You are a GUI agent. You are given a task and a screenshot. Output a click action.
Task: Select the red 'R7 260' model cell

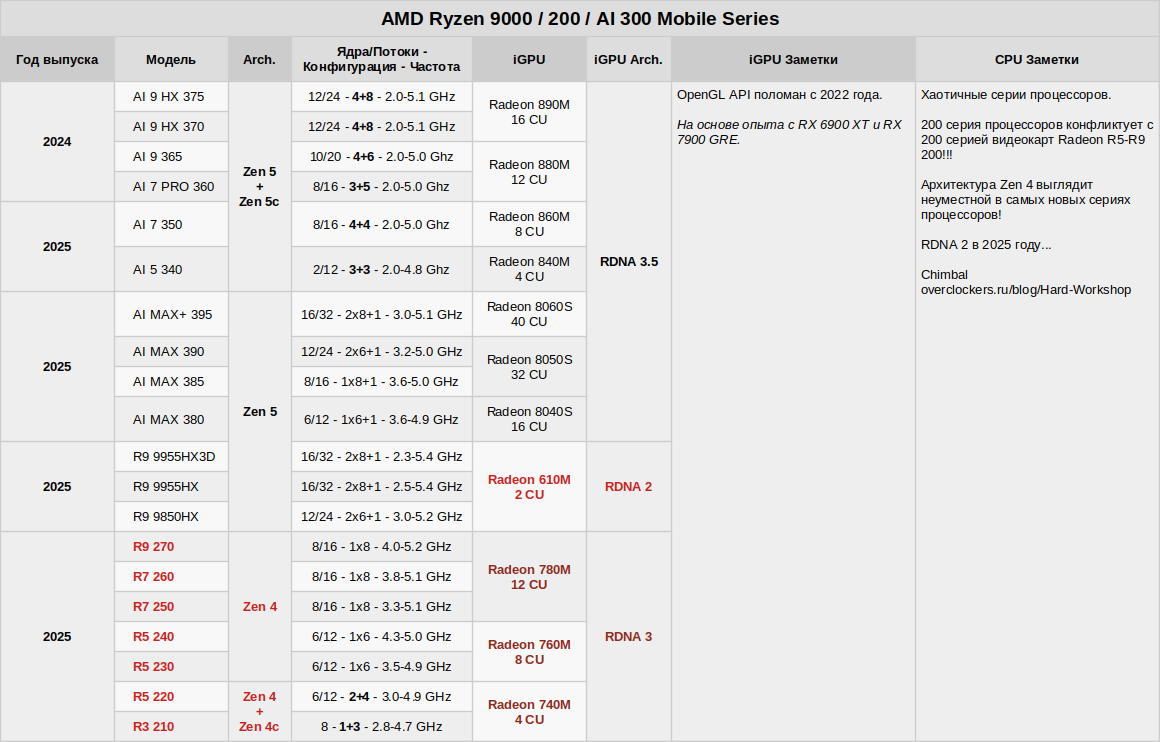pyautogui.click(x=171, y=576)
